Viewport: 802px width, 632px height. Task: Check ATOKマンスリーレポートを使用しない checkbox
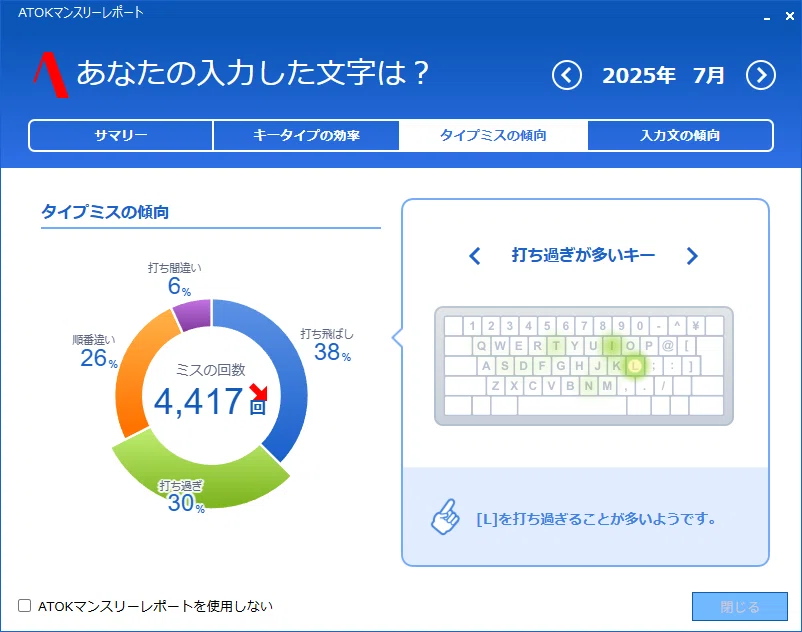pyautogui.click(x=25, y=606)
